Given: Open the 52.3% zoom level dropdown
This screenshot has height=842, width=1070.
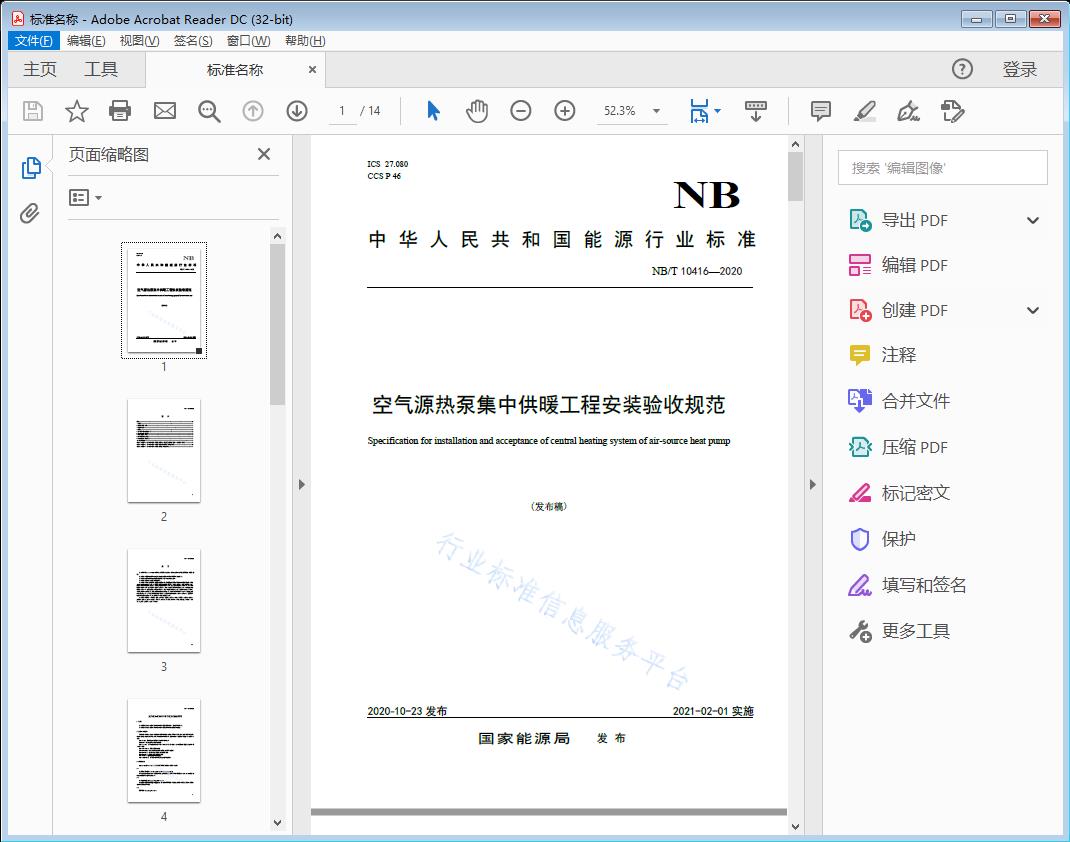Looking at the screenshot, I should [655, 111].
